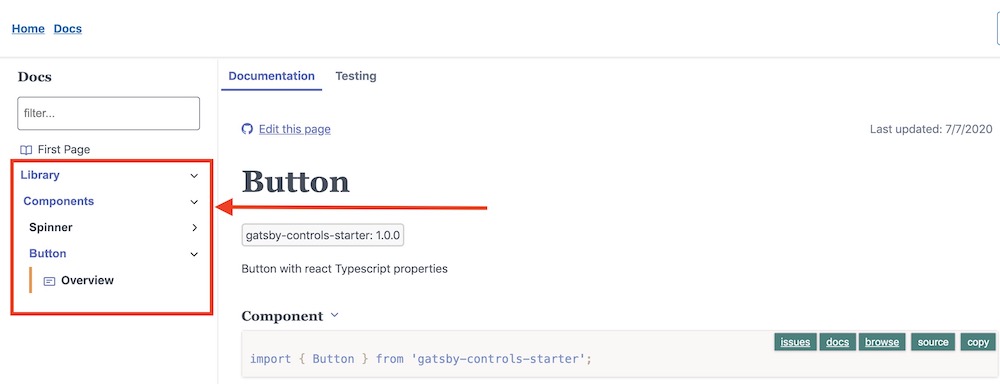Select the Documentation tab
This screenshot has height=384, width=1000.
(272, 76)
